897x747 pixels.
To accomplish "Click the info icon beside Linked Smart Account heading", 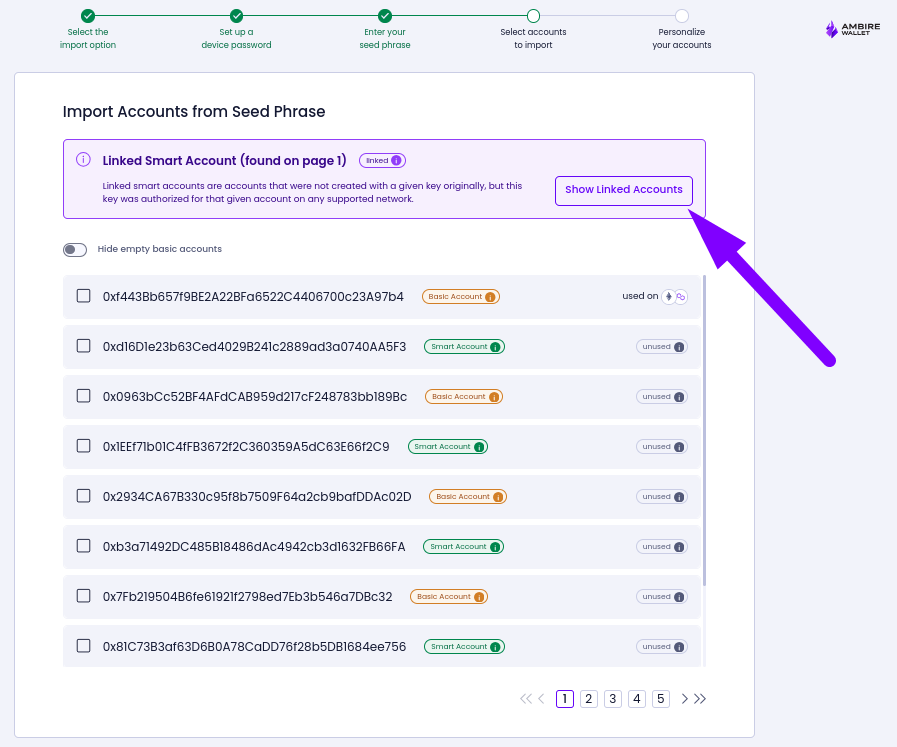I will point(83,160).
